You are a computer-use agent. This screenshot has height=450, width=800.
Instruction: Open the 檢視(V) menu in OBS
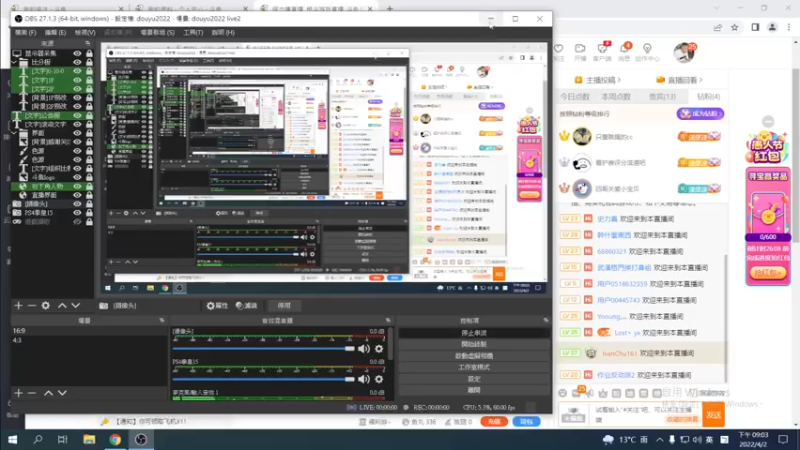[x=85, y=32]
